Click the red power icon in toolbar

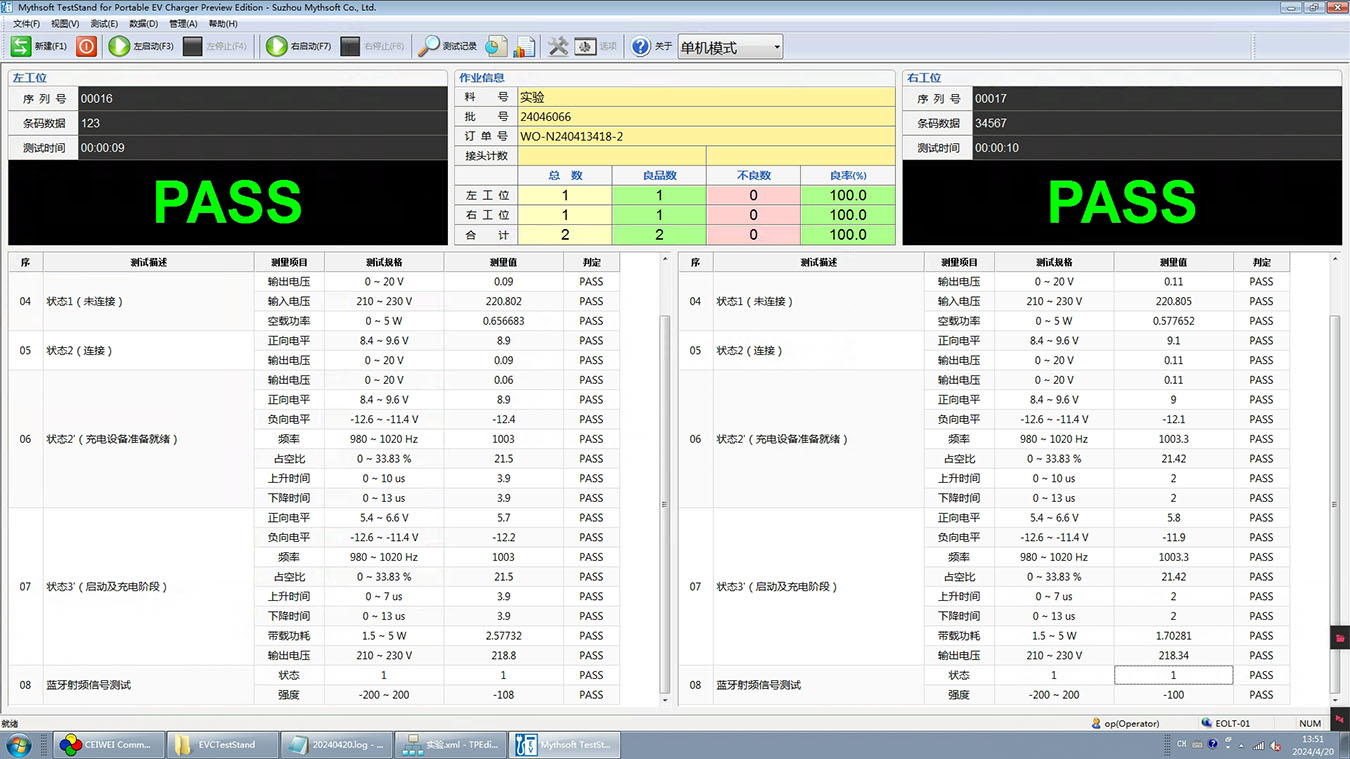[x=87, y=46]
